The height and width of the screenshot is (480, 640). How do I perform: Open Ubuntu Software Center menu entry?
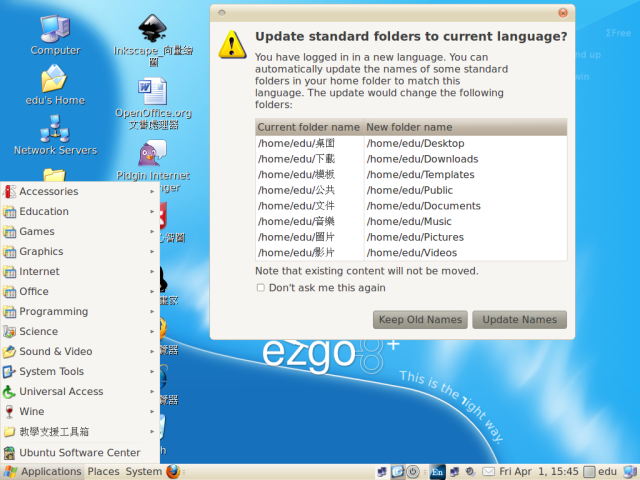point(79,452)
